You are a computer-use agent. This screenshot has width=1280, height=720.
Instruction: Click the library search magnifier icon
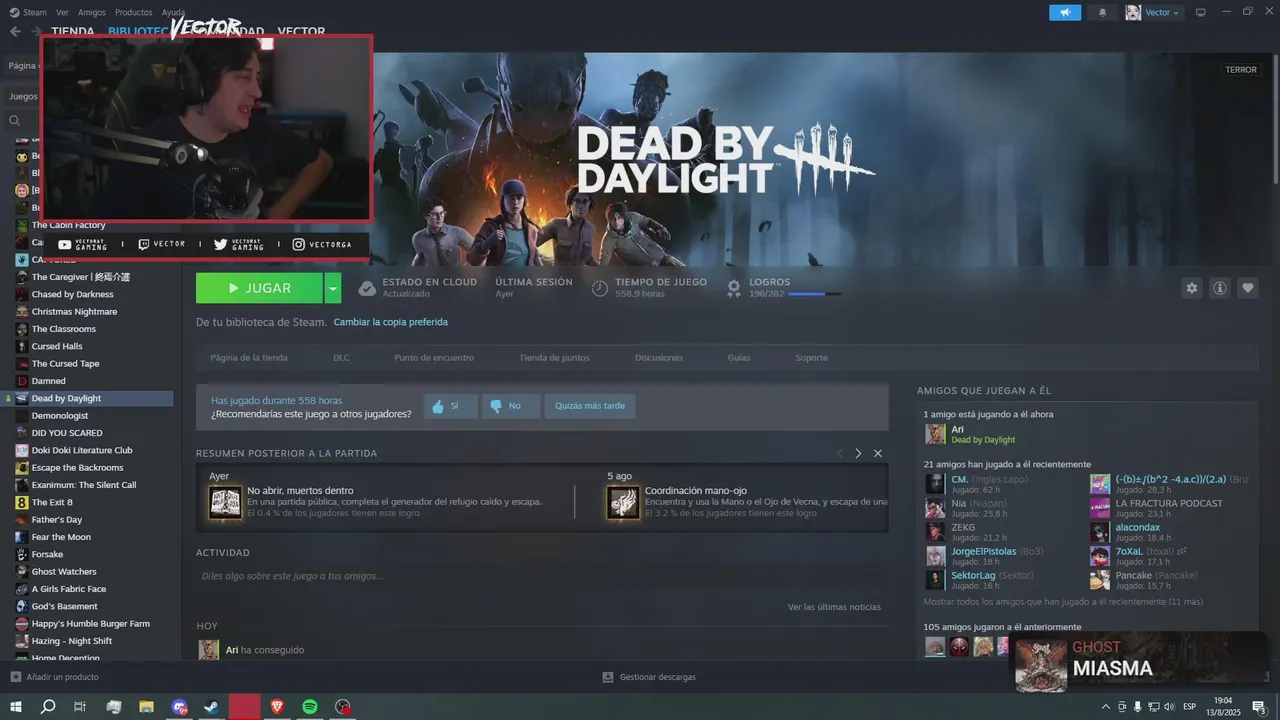tap(14, 121)
